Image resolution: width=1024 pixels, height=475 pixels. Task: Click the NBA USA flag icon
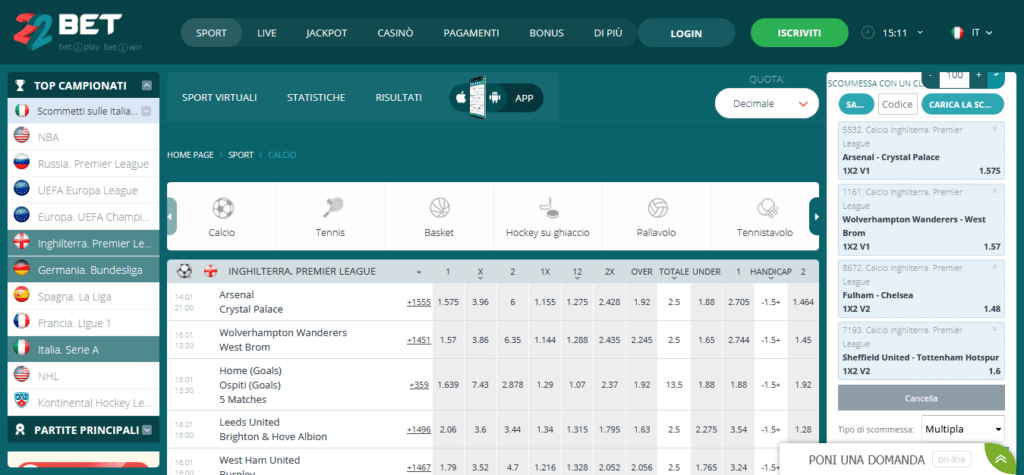coord(22,137)
